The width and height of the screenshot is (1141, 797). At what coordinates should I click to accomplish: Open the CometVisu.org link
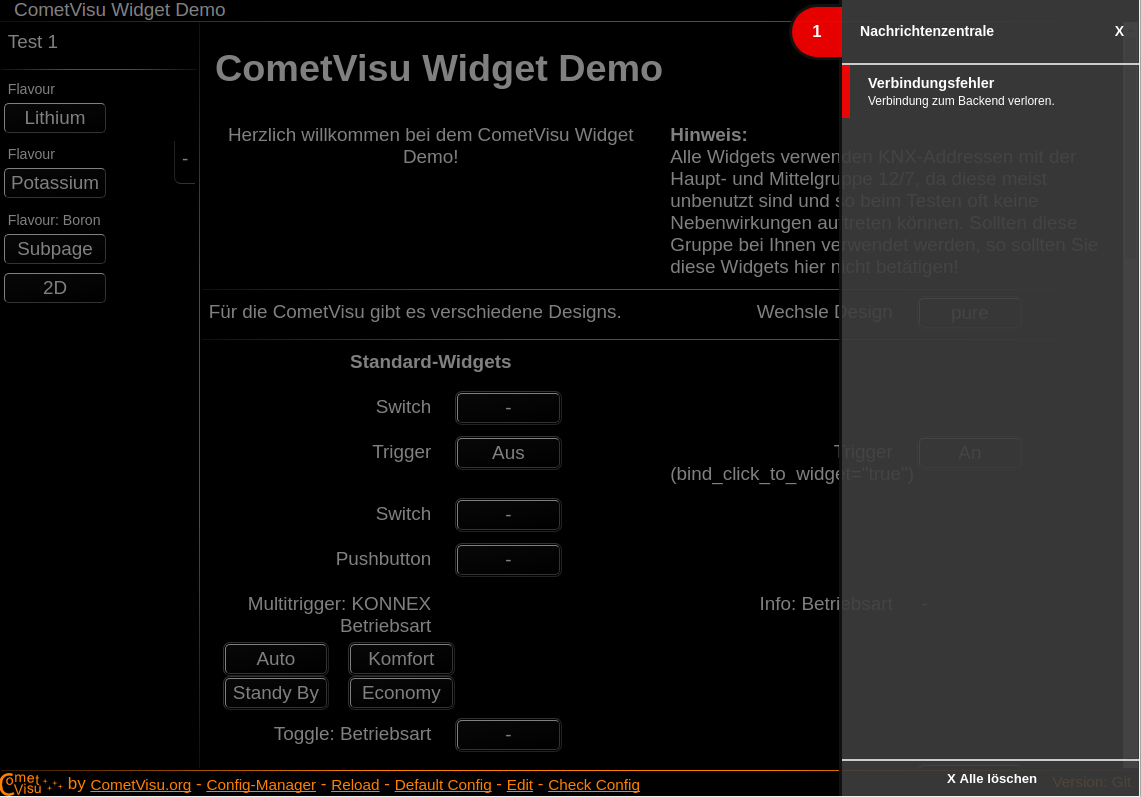140,785
